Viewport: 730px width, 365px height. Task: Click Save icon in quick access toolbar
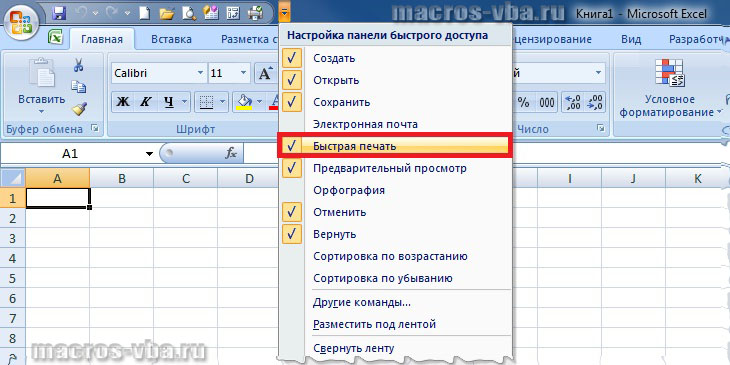[x=59, y=14]
